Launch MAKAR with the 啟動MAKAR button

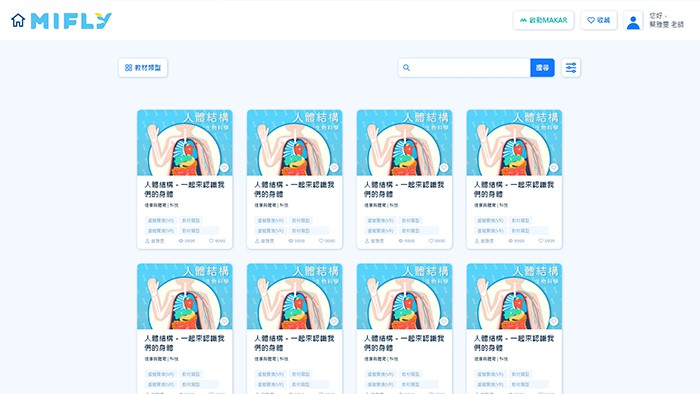tap(543, 20)
